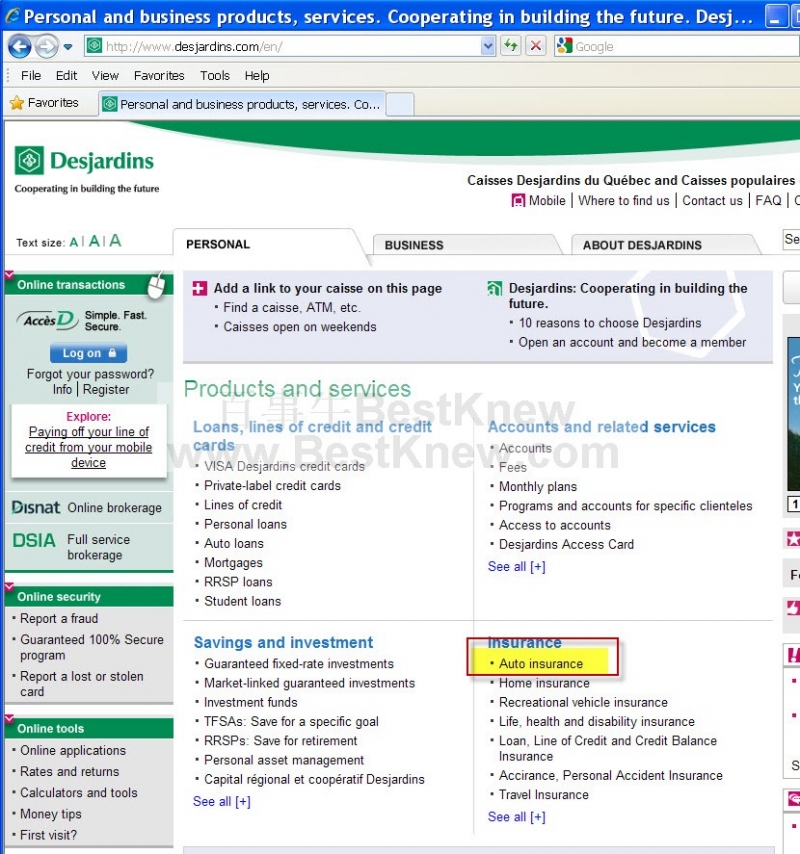Switch to the PERSONAL tab

218,245
